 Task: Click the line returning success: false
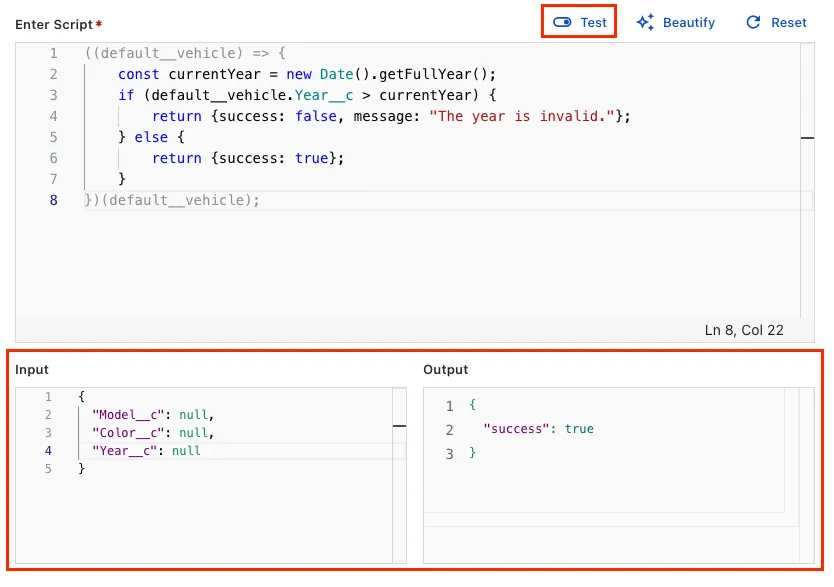coord(391,116)
